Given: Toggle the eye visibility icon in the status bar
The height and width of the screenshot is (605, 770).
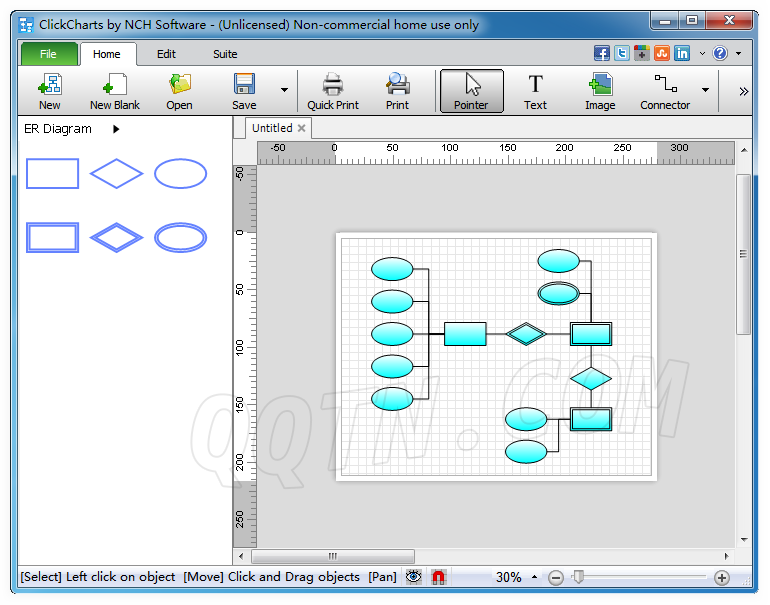Looking at the screenshot, I should point(414,577).
